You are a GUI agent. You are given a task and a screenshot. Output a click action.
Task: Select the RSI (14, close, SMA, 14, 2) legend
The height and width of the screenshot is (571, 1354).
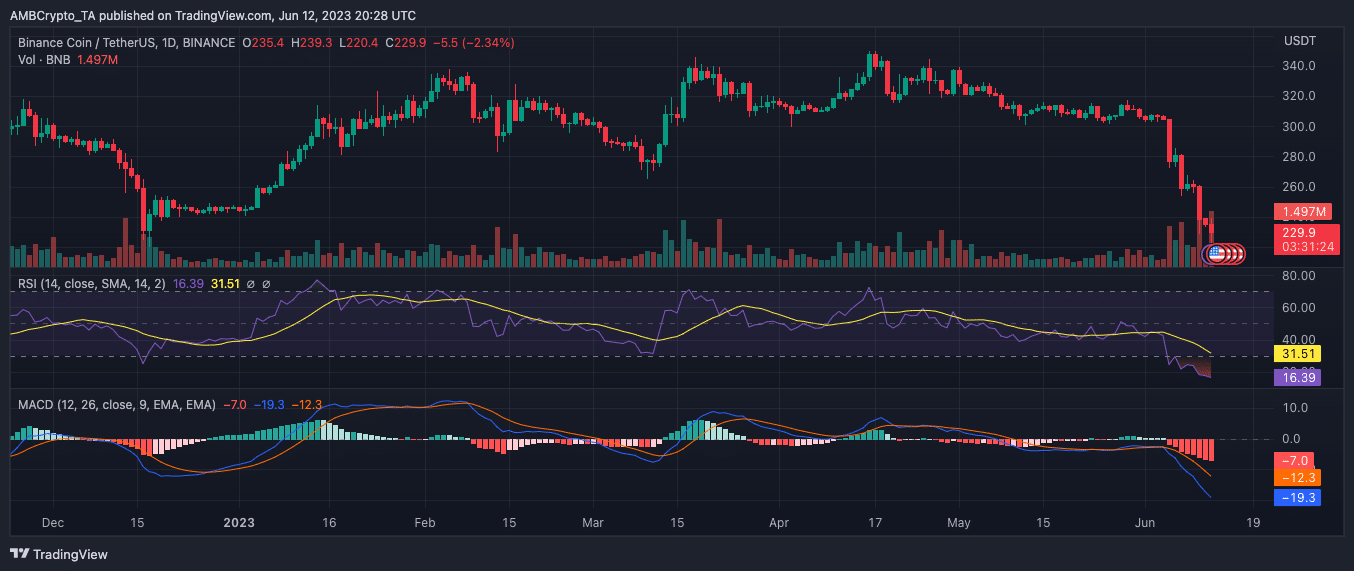pos(93,284)
